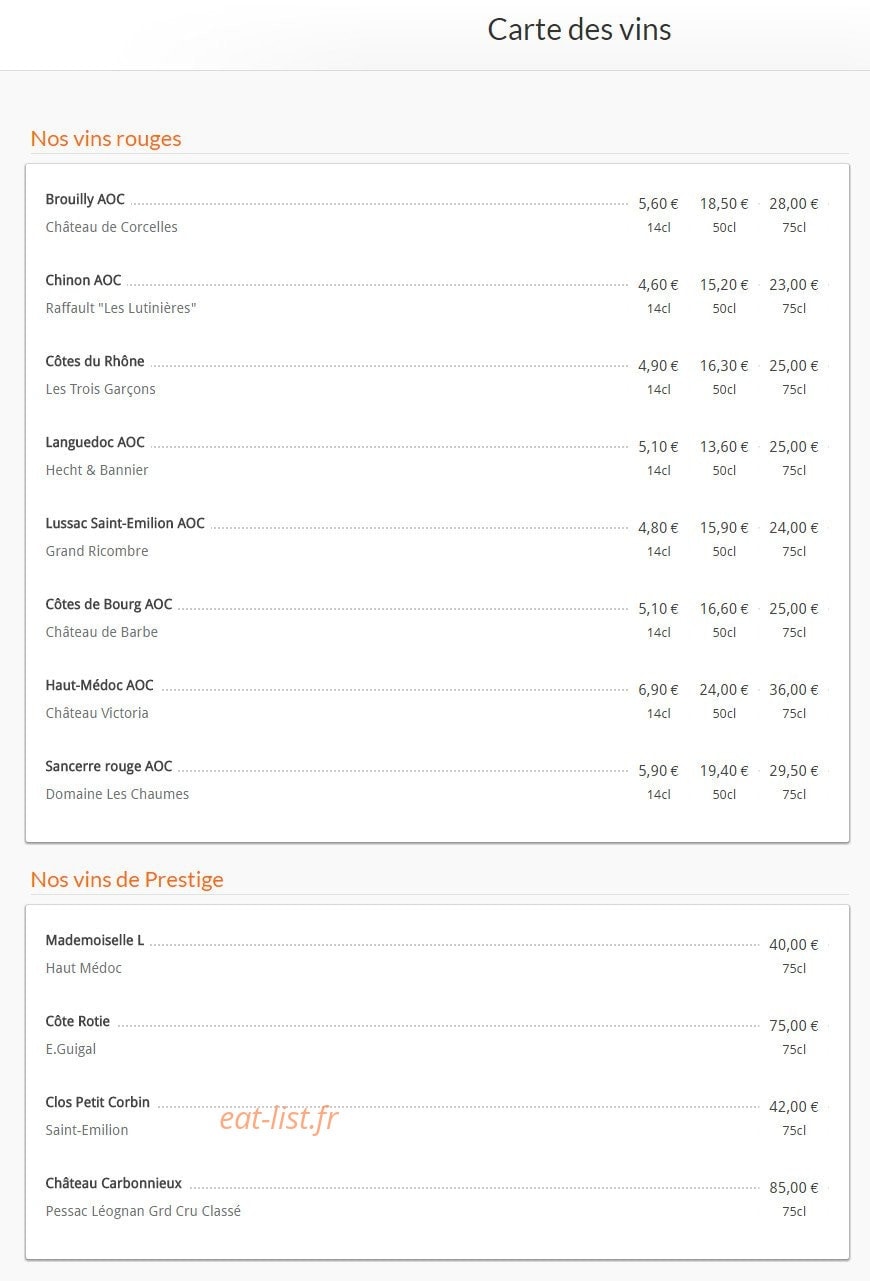The width and height of the screenshot is (870, 1281).
Task: Click the Carte des vins title
Action: 579,30
